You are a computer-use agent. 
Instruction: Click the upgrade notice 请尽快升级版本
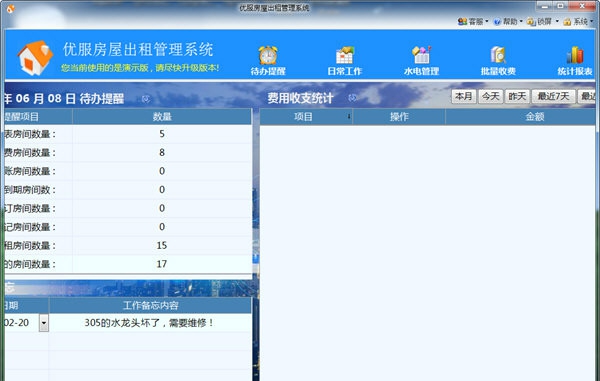186,68
